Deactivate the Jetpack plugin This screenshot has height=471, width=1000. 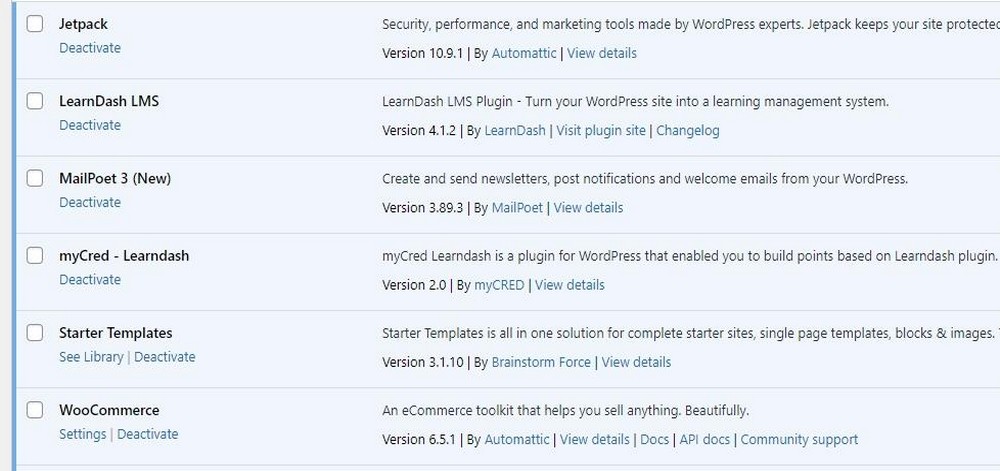click(90, 47)
